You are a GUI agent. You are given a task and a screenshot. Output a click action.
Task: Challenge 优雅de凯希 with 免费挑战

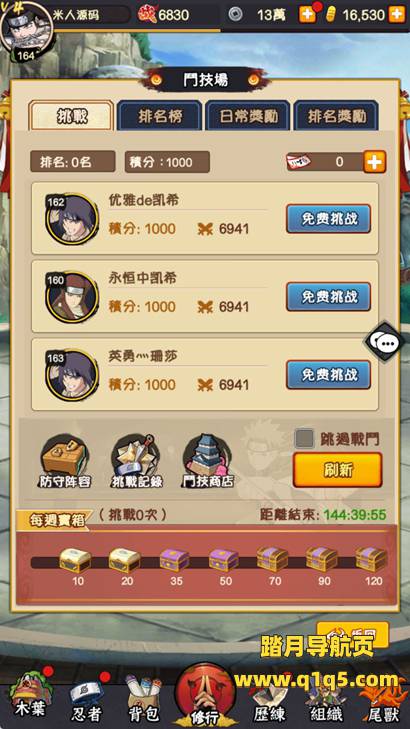pos(329,219)
